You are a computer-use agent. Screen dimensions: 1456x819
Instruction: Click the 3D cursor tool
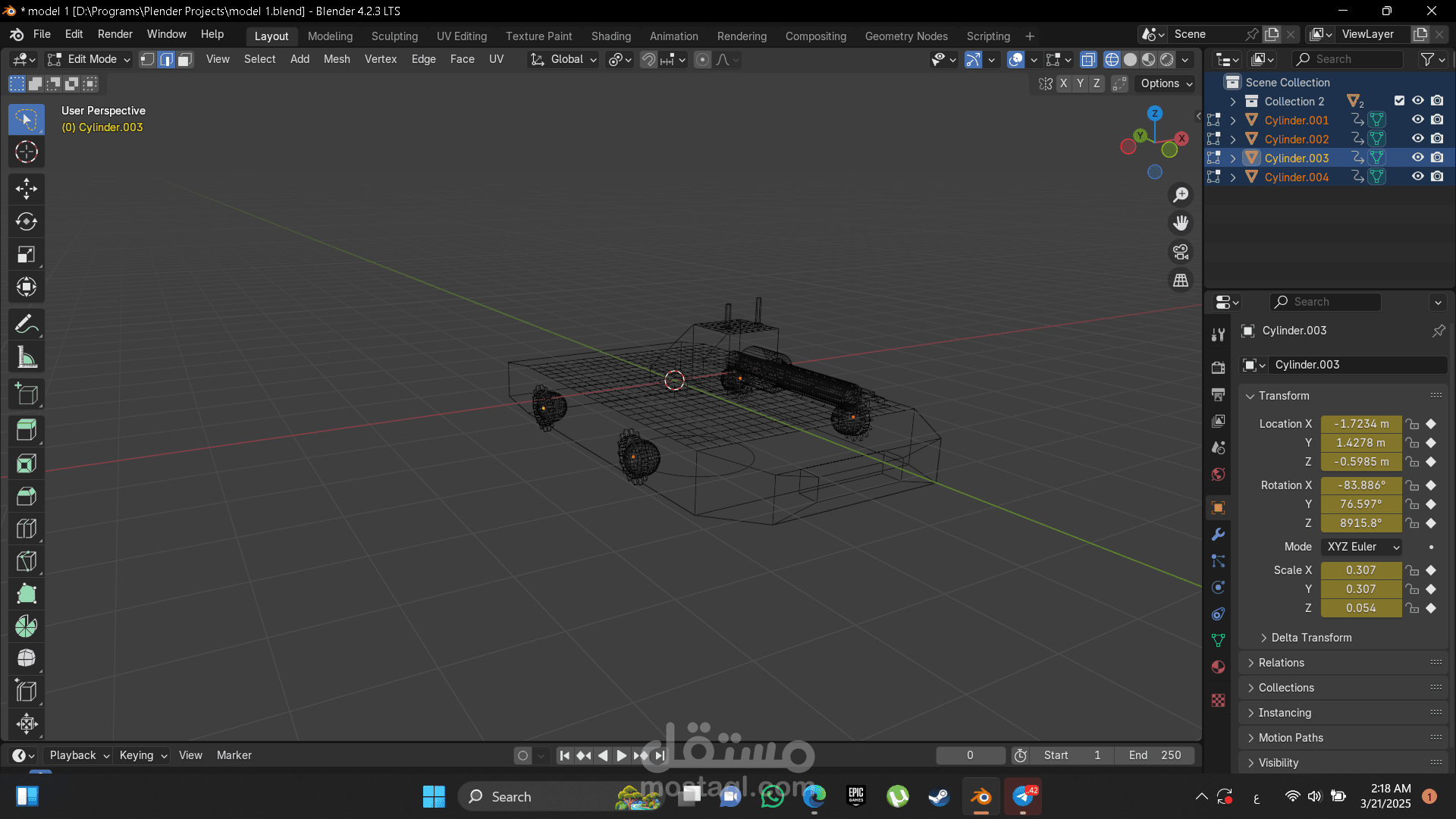pyautogui.click(x=27, y=152)
